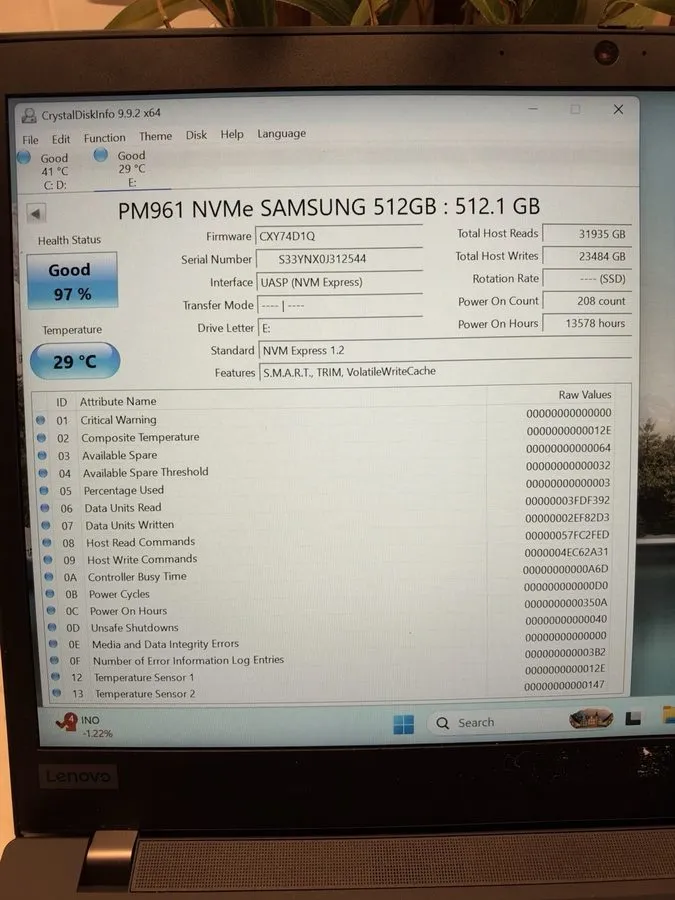Click the Transfer Mode field
This screenshot has height=900, width=675.
pos(341,305)
